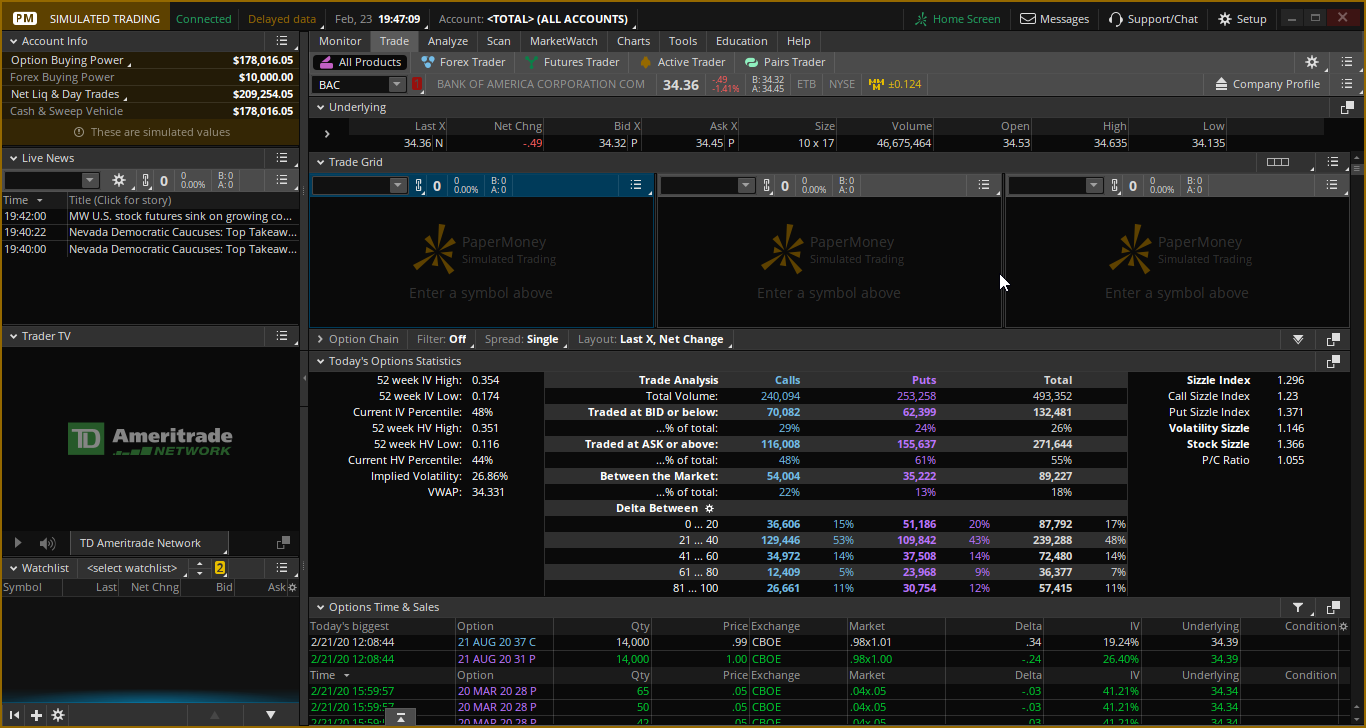Collapse the Account Info section
This screenshot has height=728, width=1366.
click(x=13, y=41)
